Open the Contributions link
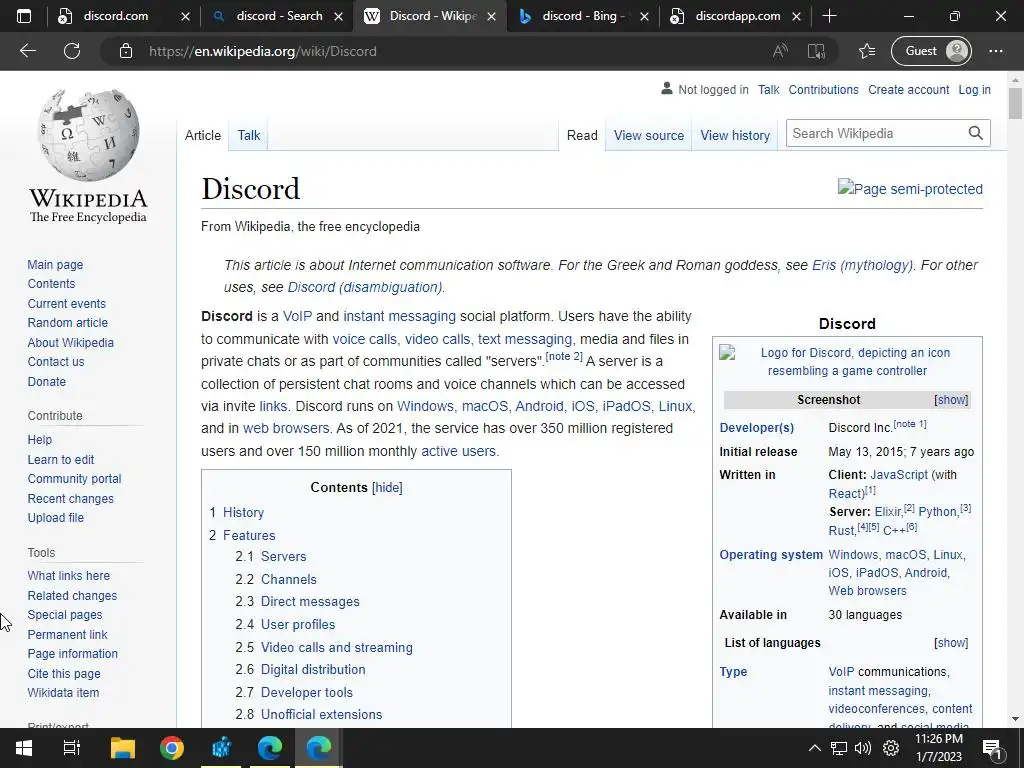Viewport: 1024px width, 768px height. click(823, 89)
